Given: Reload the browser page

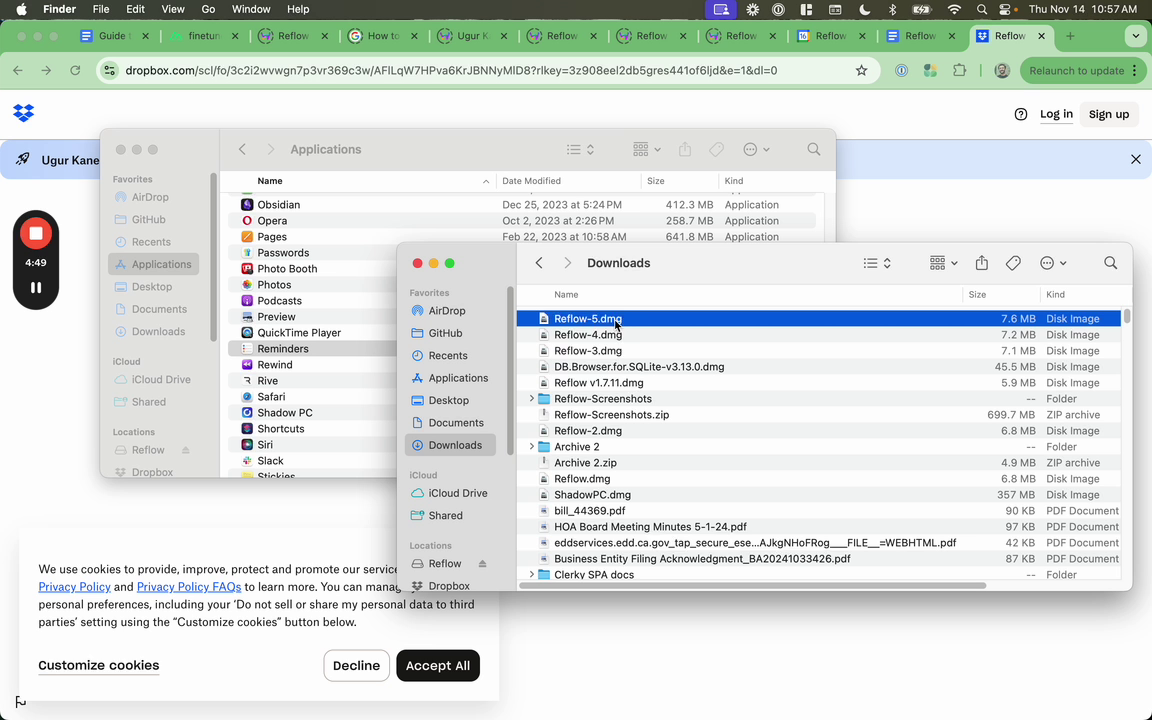Looking at the screenshot, I should click(x=75, y=71).
